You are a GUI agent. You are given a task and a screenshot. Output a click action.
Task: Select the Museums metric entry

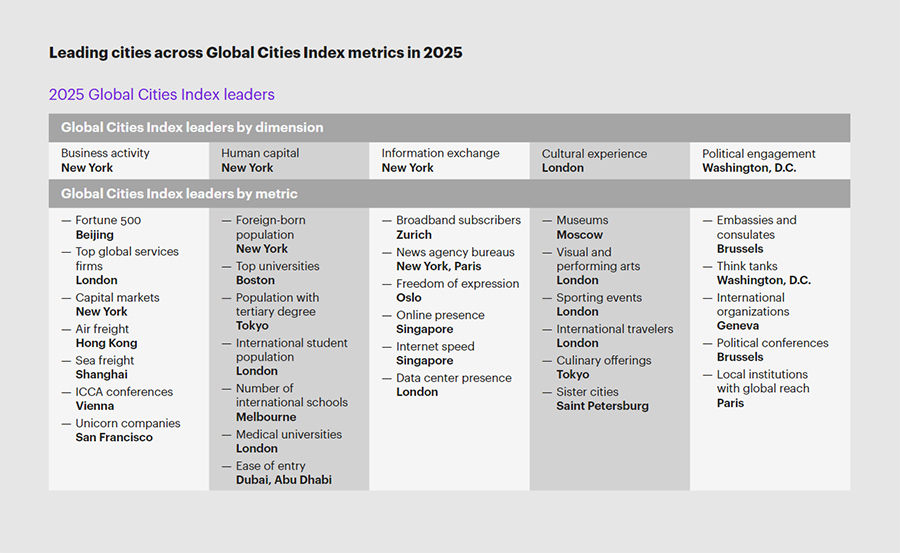click(x=582, y=221)
